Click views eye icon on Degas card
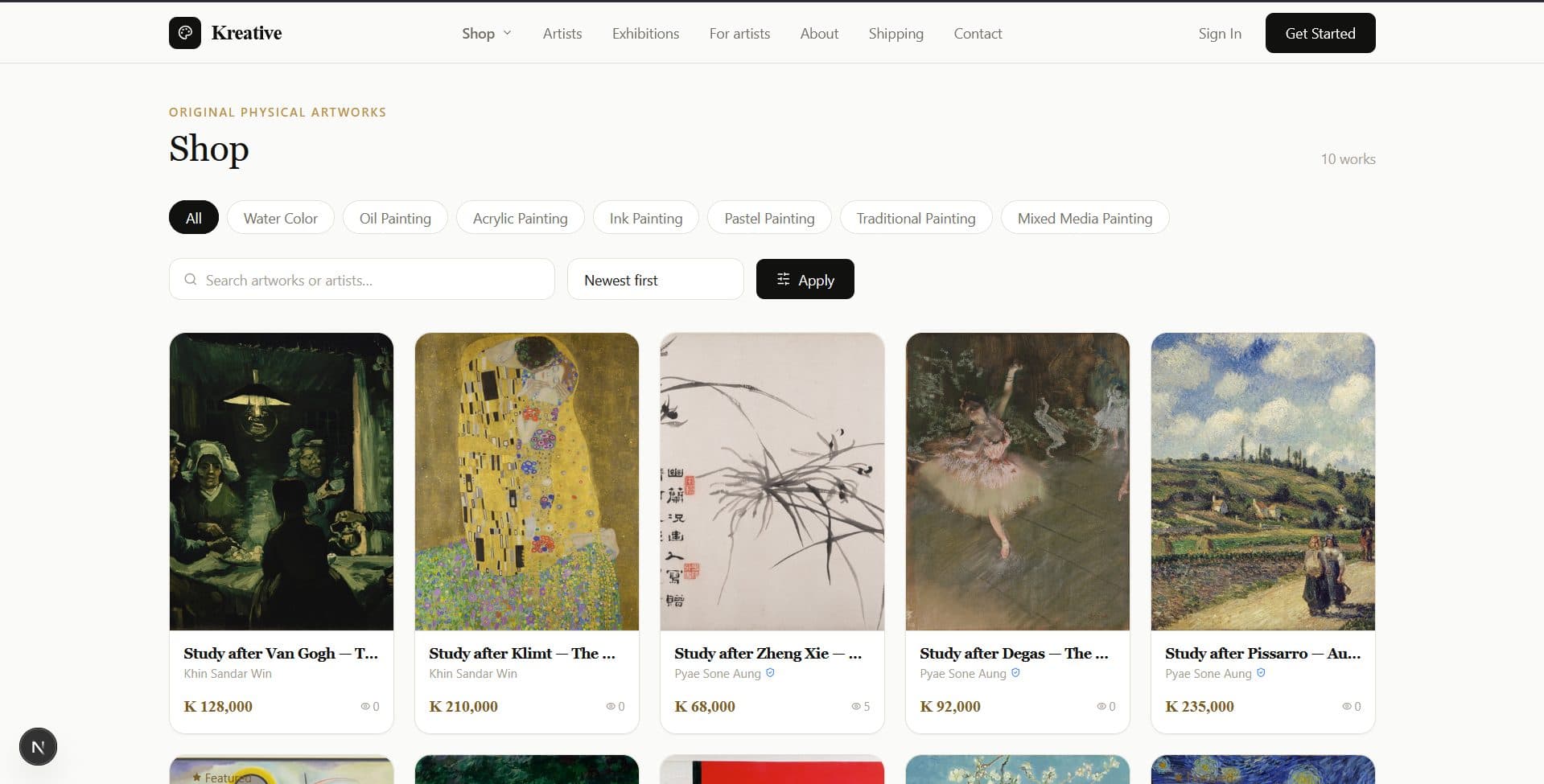This screenshot has height=784, width=1544. (x=1101, y=706)
